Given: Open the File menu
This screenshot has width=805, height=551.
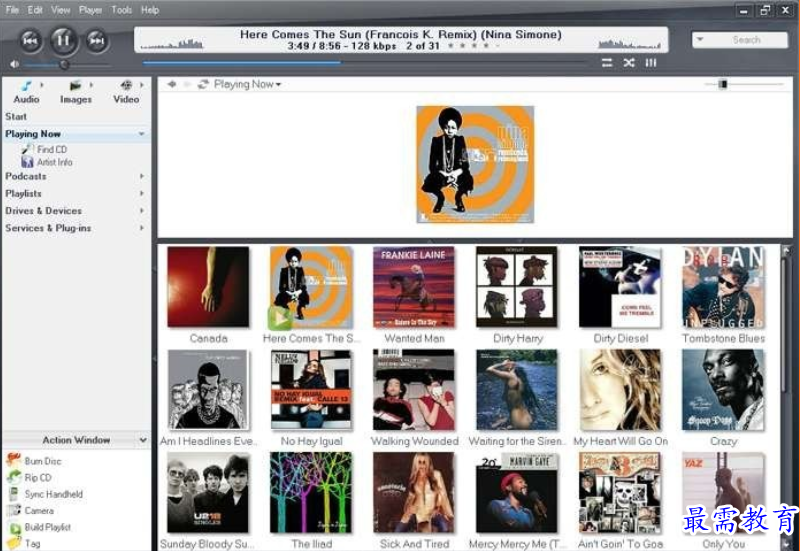Looking at the screenshot, I should (x=12, y=10).
